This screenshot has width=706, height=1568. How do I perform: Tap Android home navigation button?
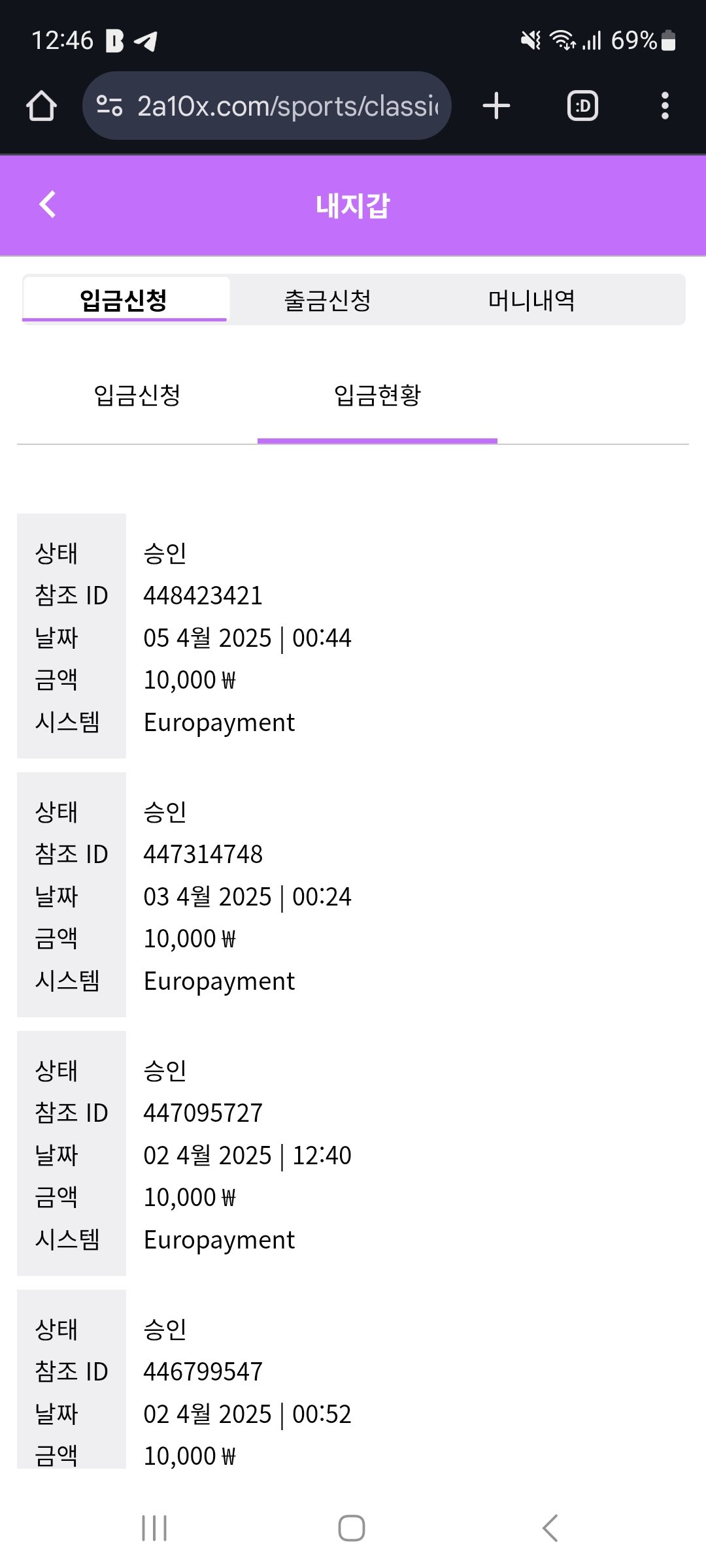352,1528
